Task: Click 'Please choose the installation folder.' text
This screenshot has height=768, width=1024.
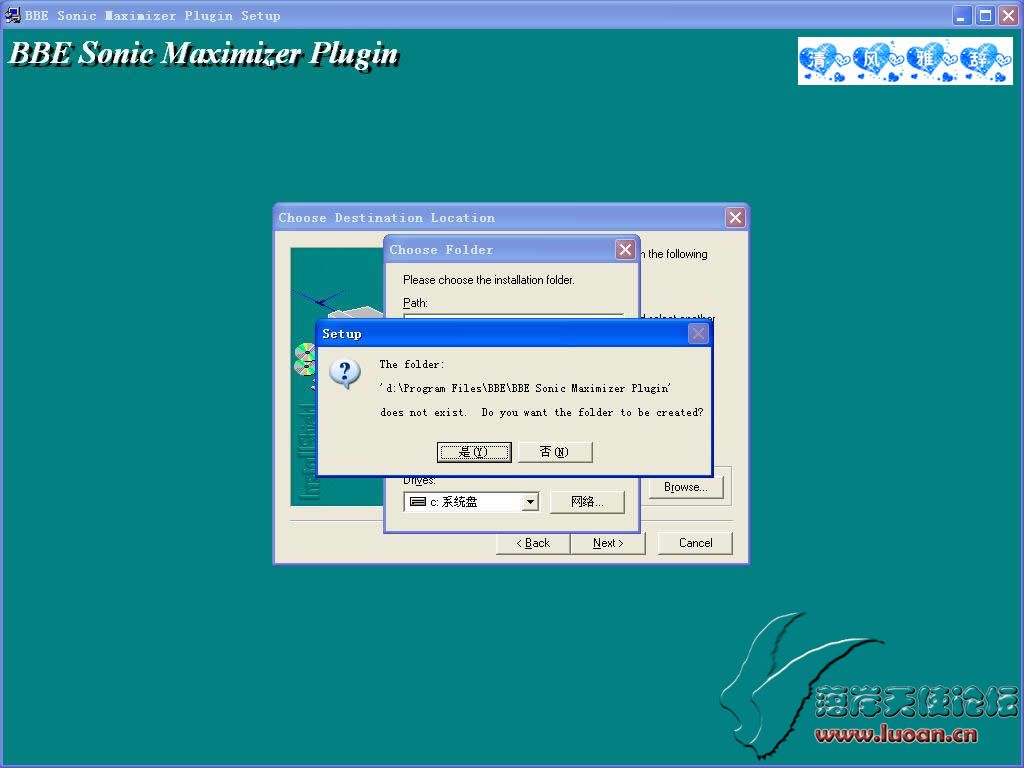Action: click(x=488, y=280)
